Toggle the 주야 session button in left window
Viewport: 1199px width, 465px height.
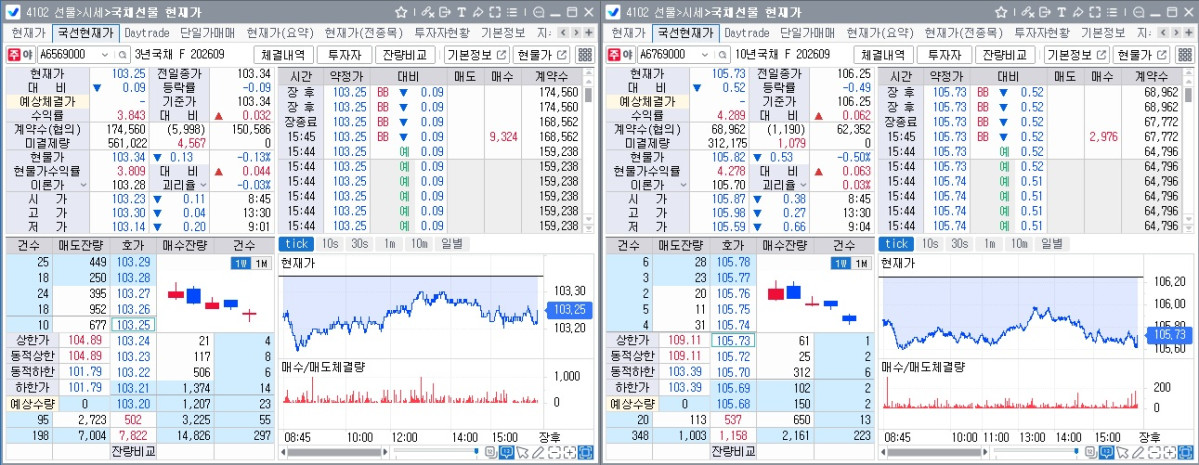tap(21, 55)
